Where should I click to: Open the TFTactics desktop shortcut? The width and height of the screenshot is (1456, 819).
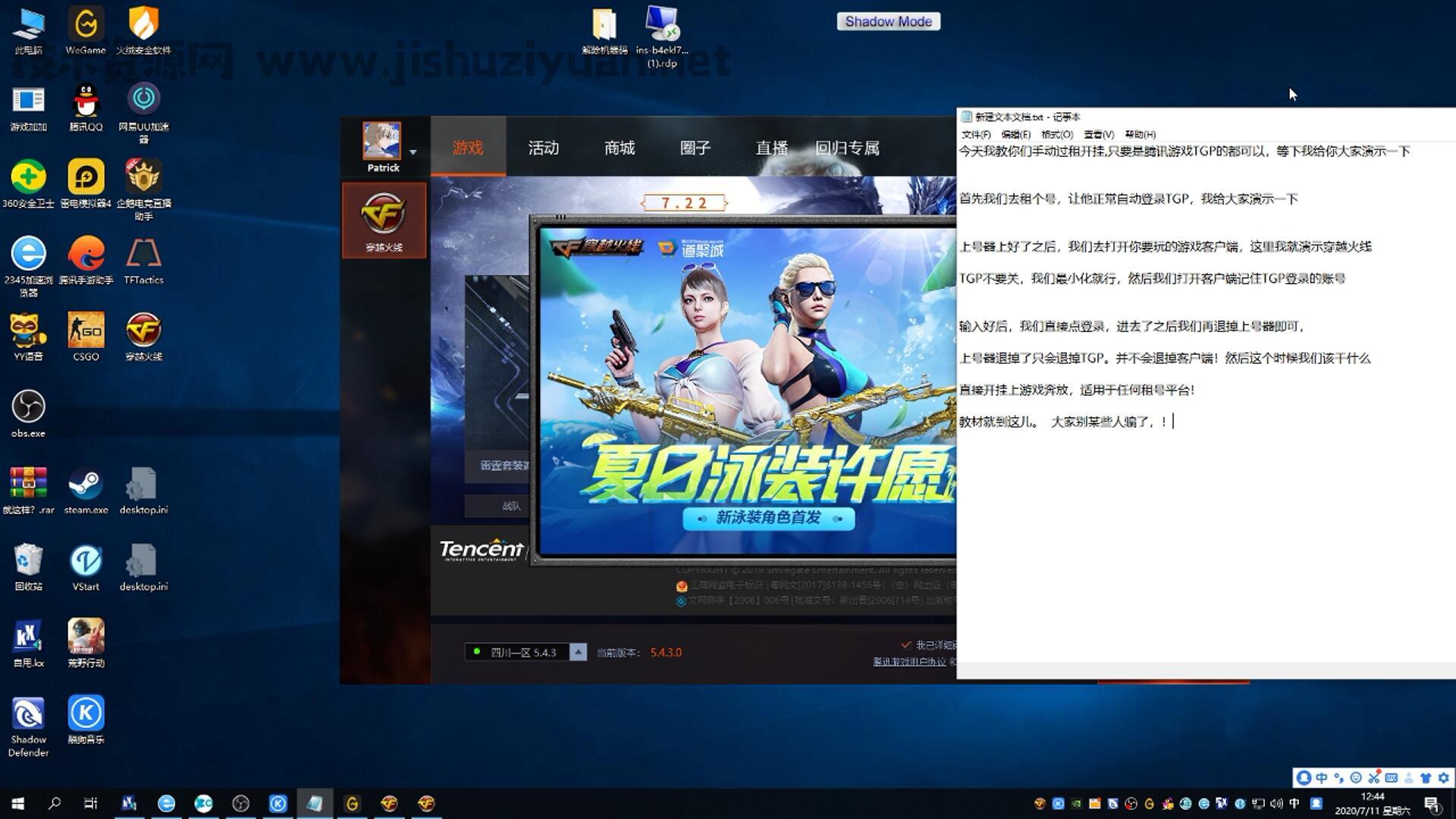click(x=143, y=260)
